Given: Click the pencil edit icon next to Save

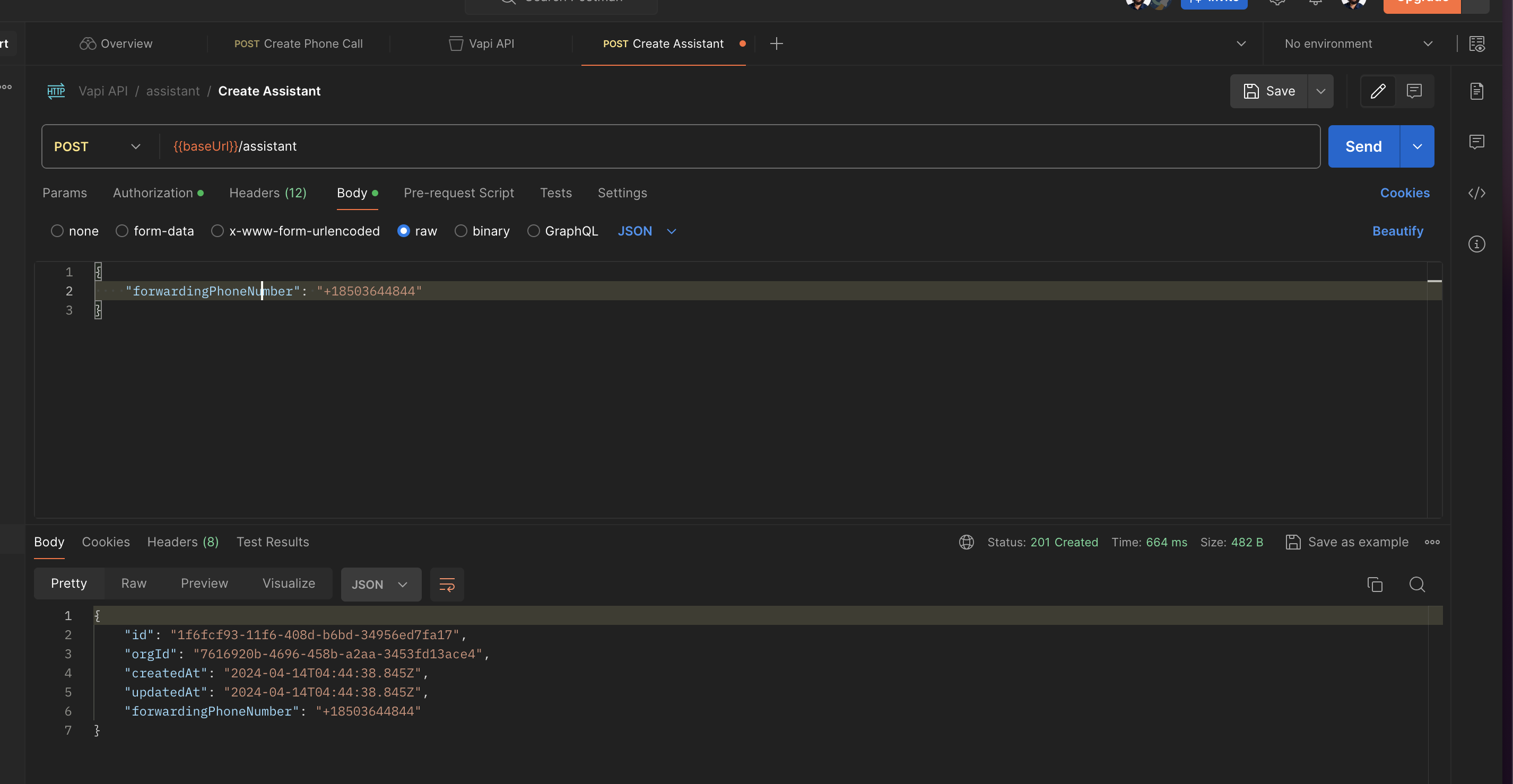Looking at the screenshot, I should 1377,91.
